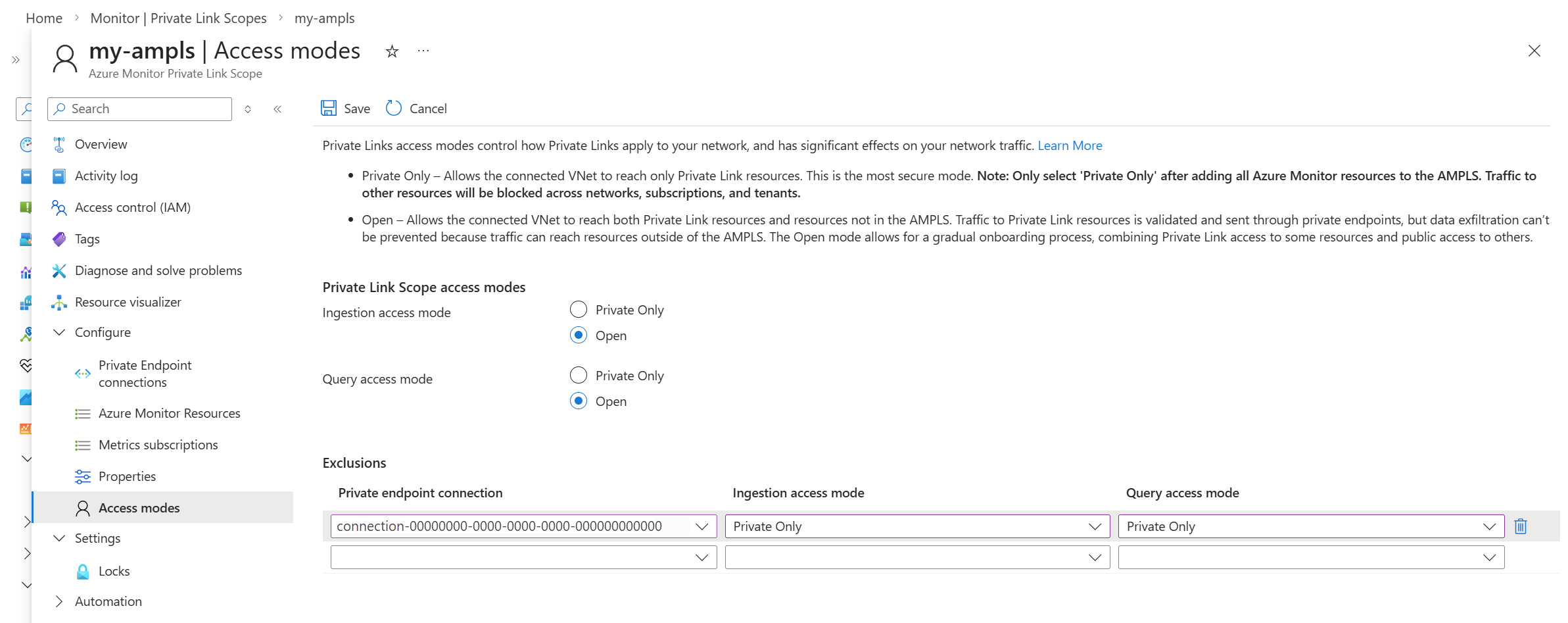
Task: Click the Metrics subscriptions list icon
Action: [83, 445]
